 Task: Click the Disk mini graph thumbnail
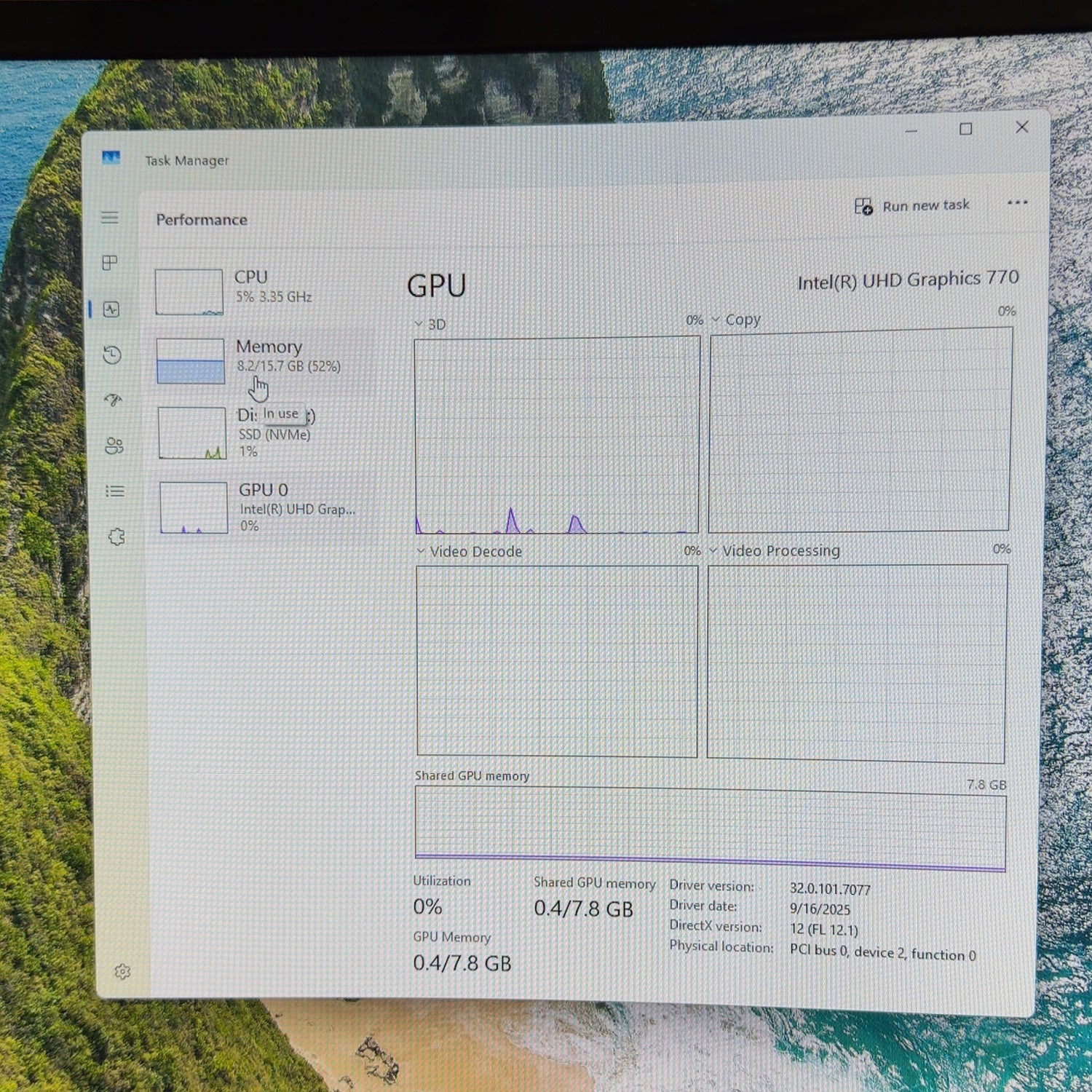click(193, 433)
